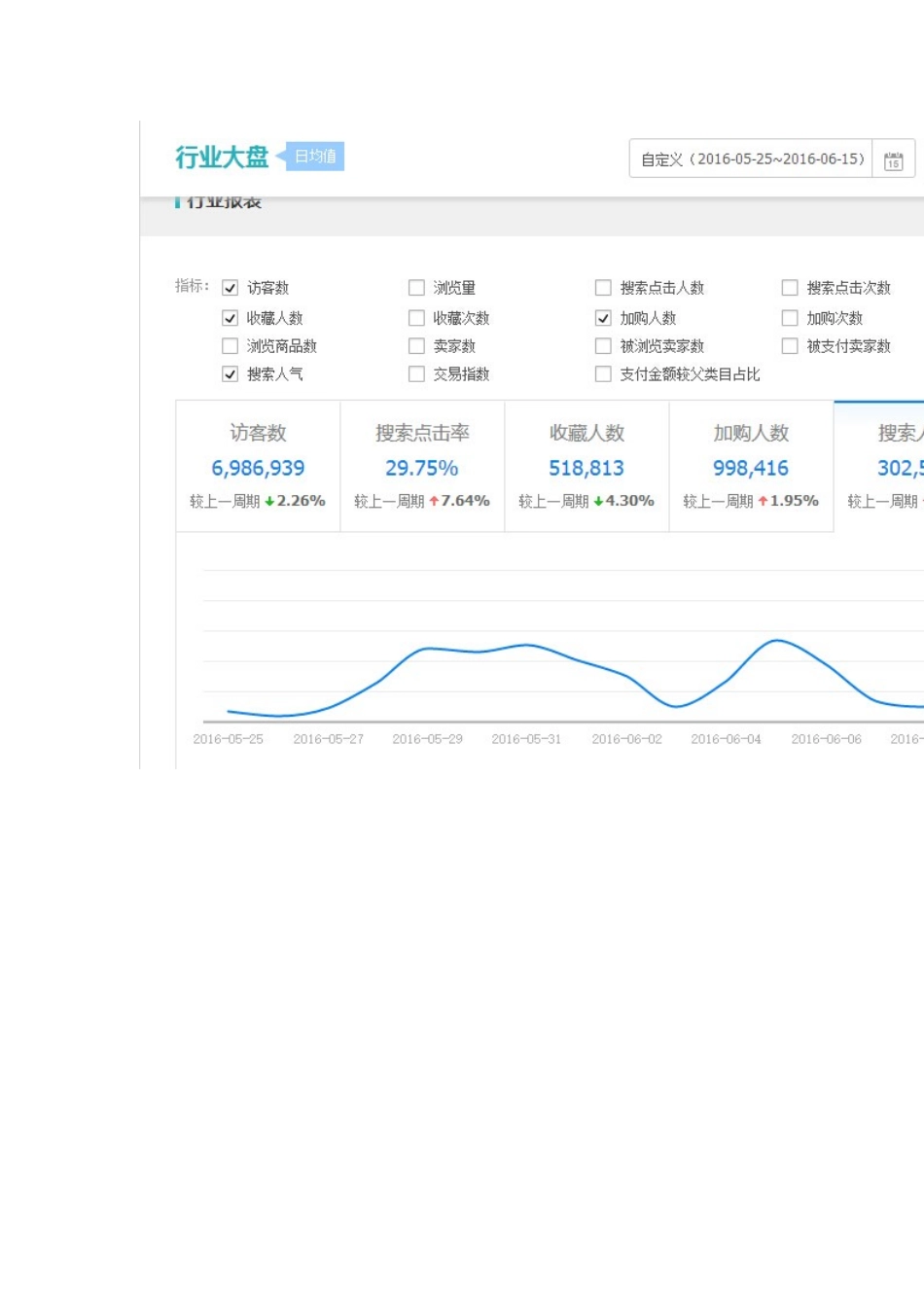Open the custom date range field
The width and height of the screenshot is (924, 1307).
tap(751, 159)
